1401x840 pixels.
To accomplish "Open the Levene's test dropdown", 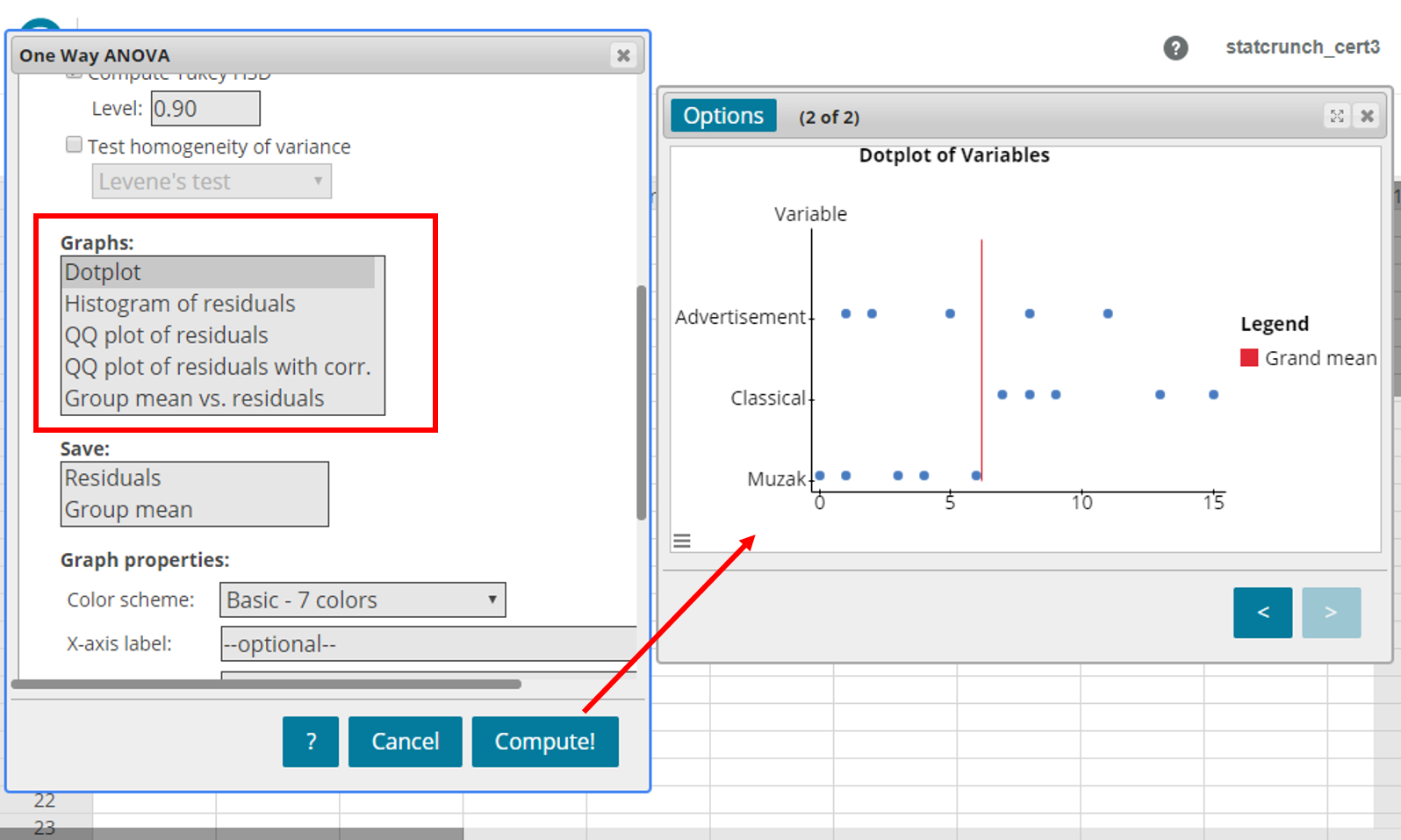I will click(x=212, y=182).
